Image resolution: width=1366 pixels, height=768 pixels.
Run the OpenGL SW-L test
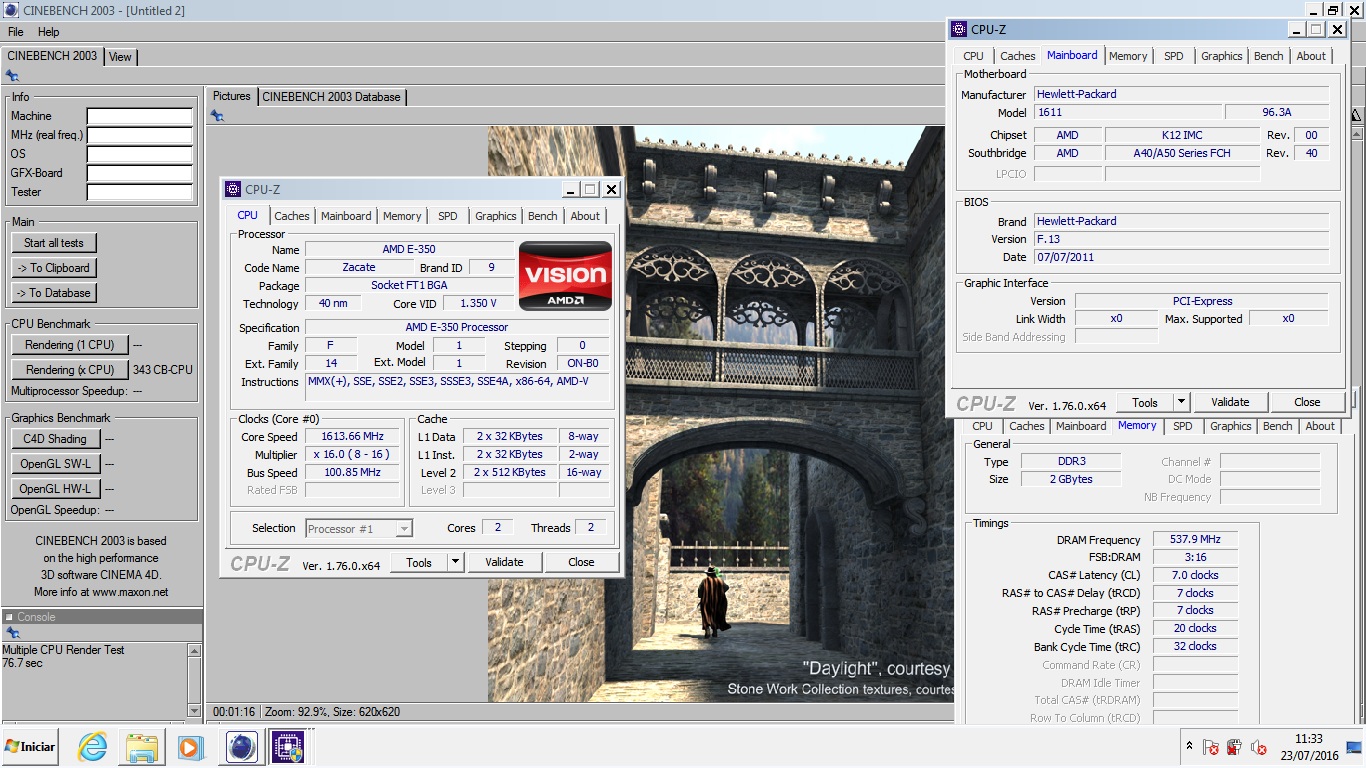pos(55,464)
